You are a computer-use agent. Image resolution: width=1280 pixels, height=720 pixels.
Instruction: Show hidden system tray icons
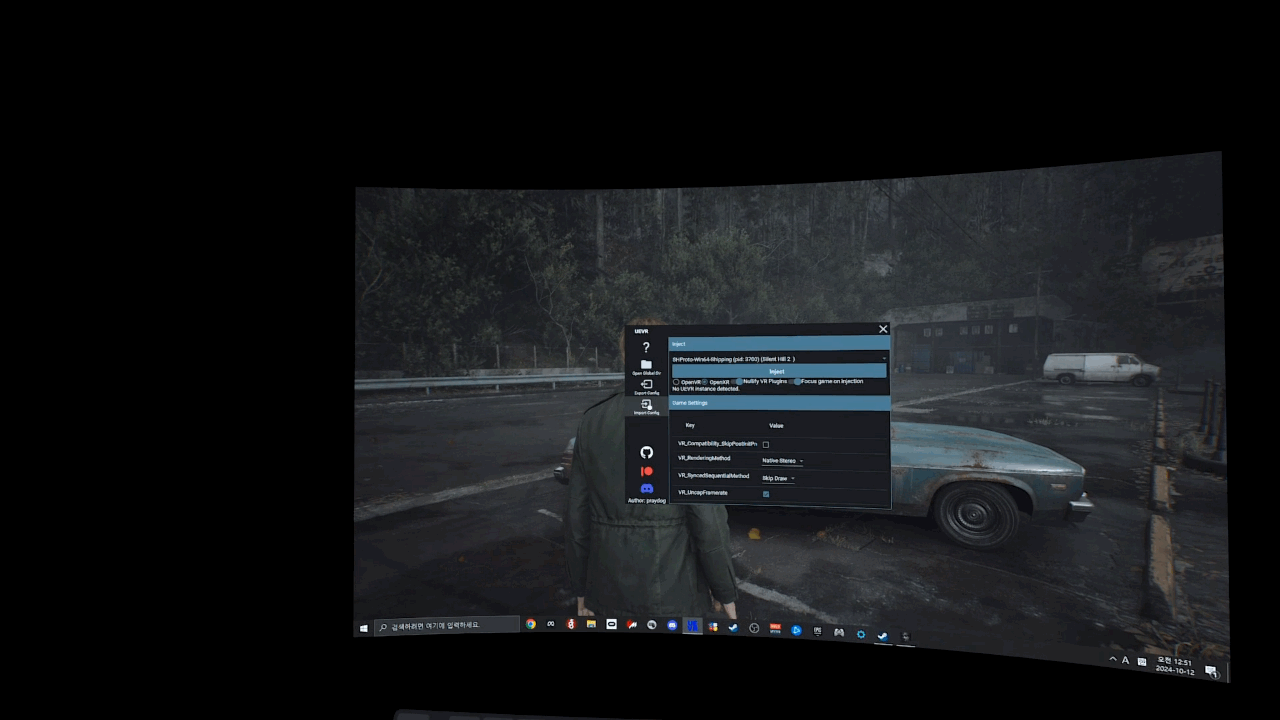click(1113, 659)
